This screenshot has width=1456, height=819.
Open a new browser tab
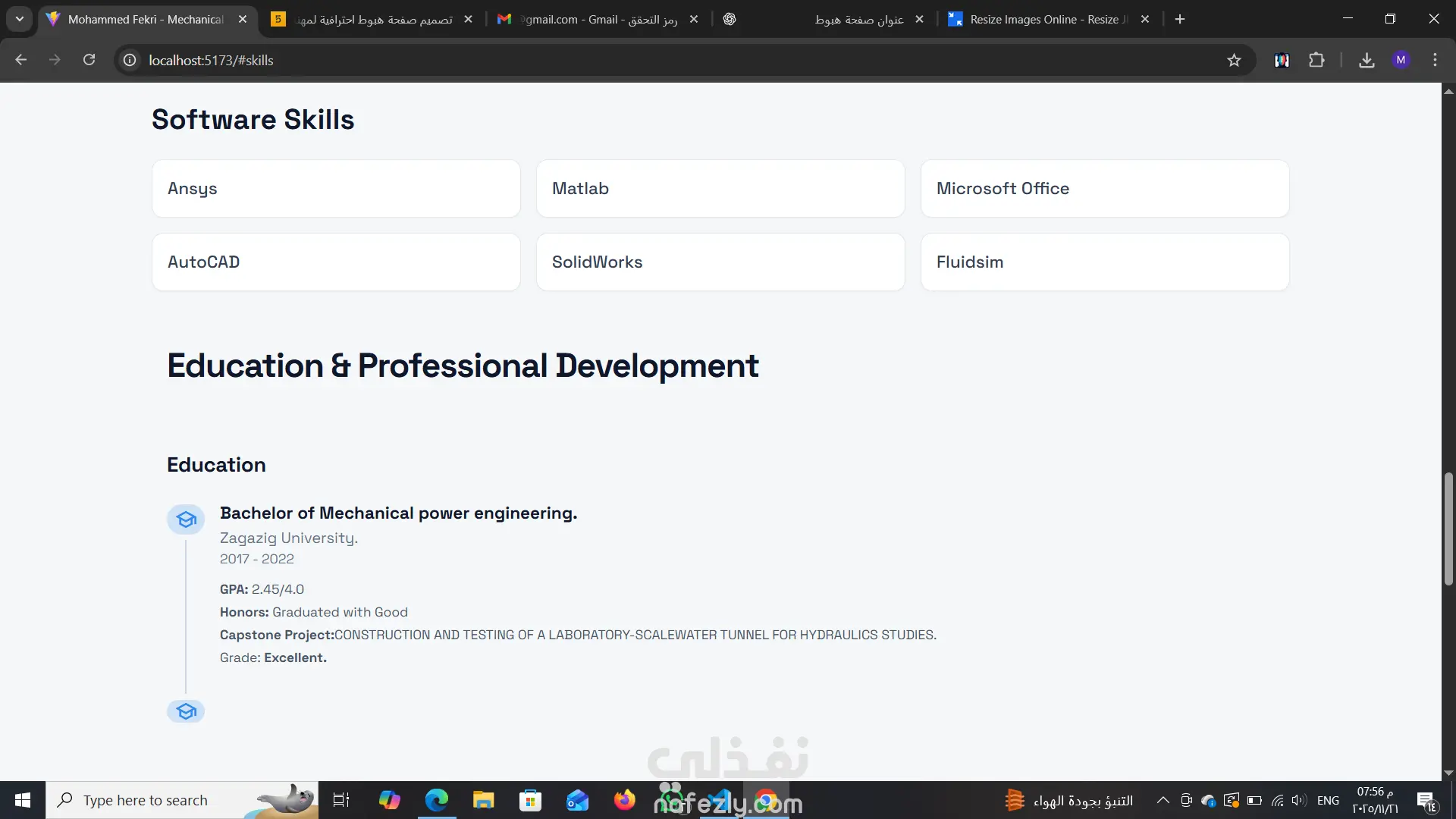click(x=1180, y=19)
